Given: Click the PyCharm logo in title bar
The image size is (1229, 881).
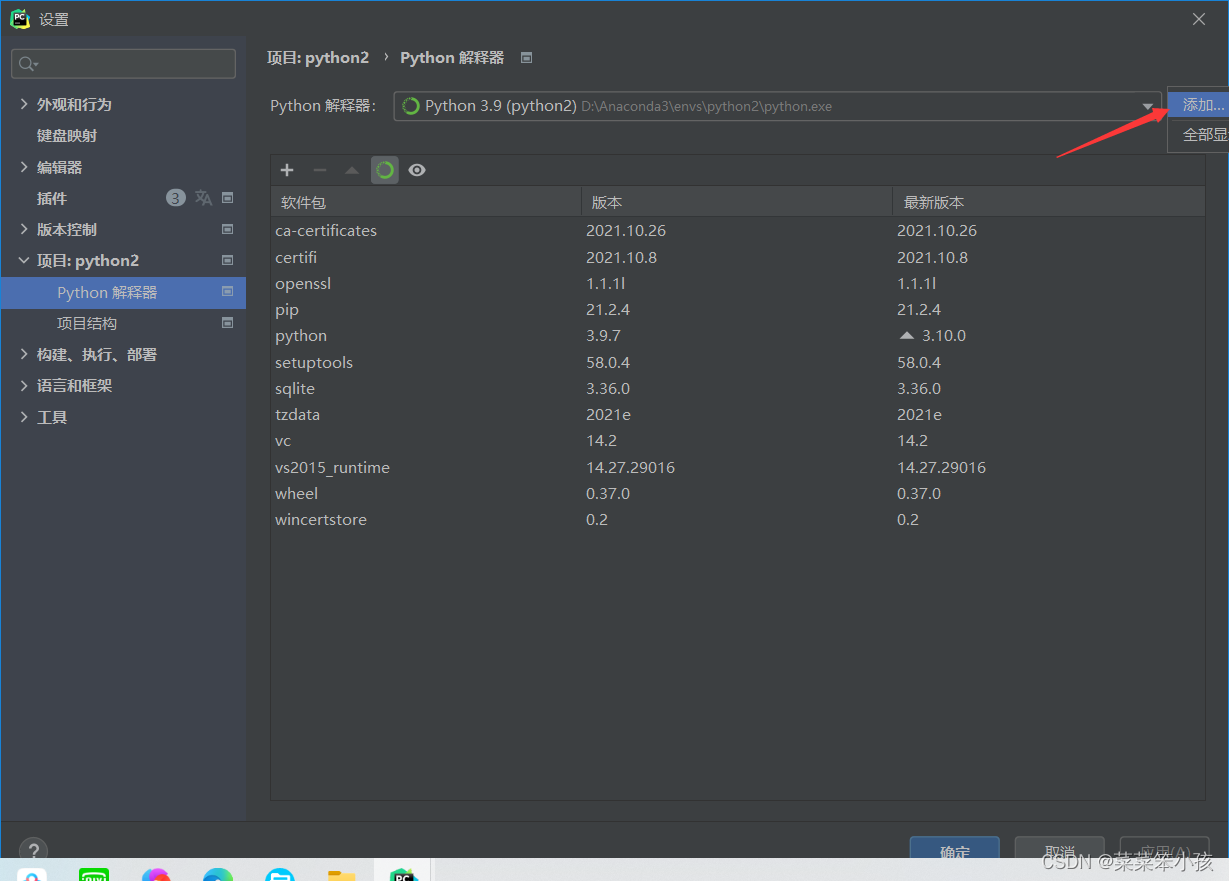Looking at the screenshot, I should 19,19.
